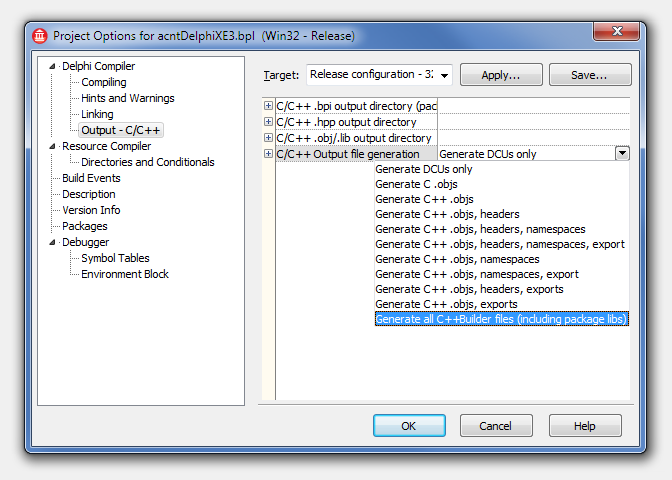Open the Symbol Tables page
The width and height of the screenshot is (672, 480).
115,258
